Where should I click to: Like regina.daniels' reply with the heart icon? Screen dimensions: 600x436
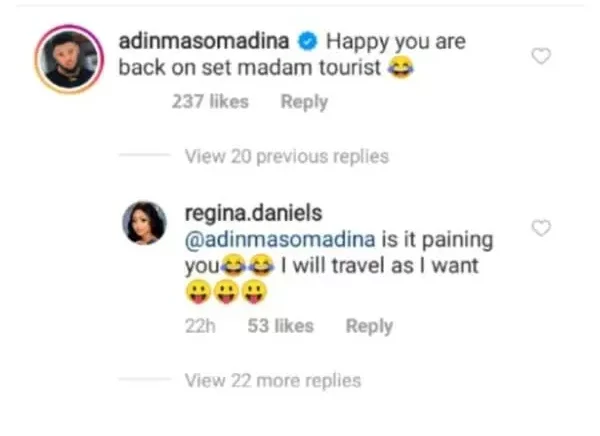541,228
